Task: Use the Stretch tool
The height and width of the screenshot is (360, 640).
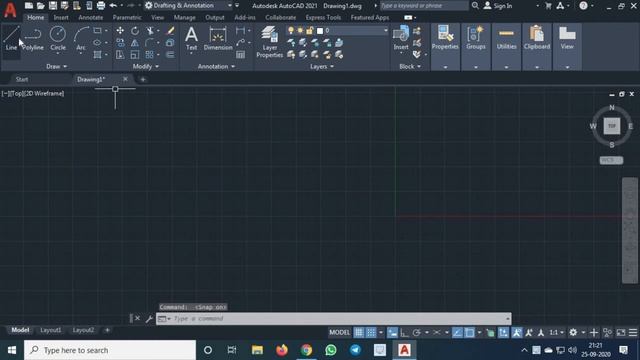Action: tap(120, 54)
